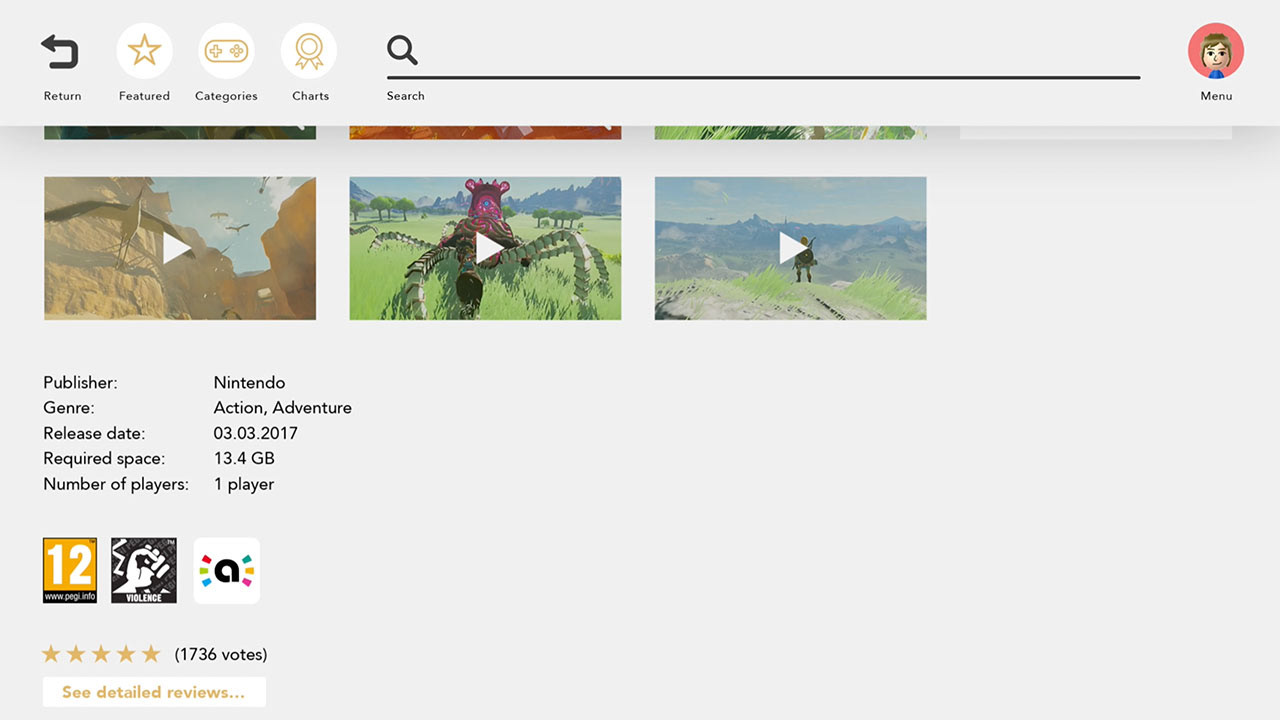Select the publisher name Nintendo

click(249, 382)
